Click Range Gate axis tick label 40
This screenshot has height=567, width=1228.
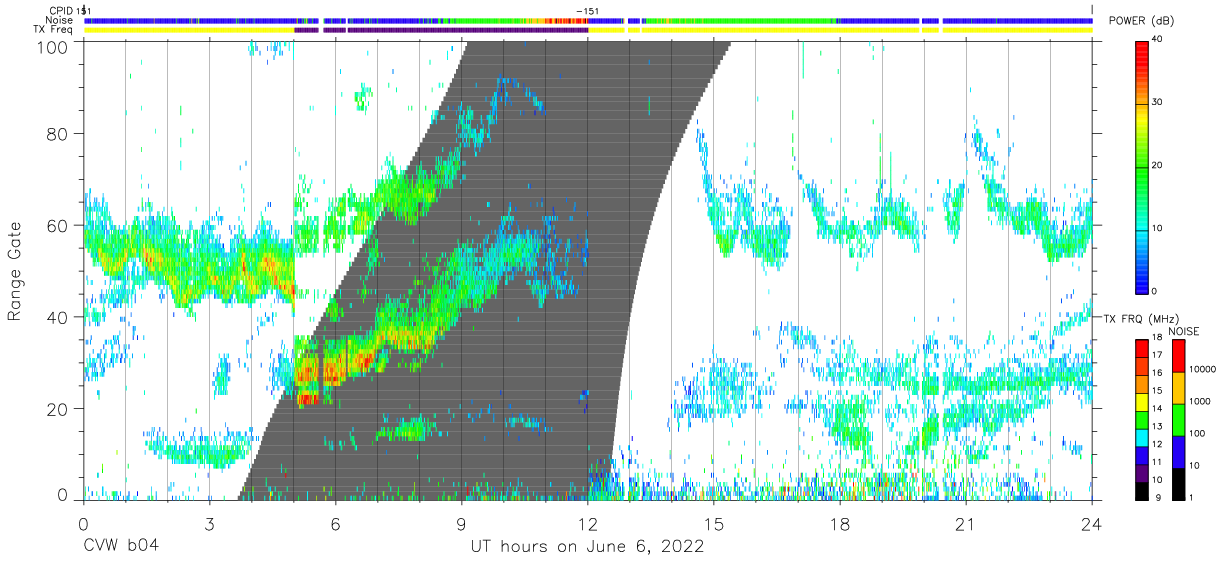(x=58, y=317)
